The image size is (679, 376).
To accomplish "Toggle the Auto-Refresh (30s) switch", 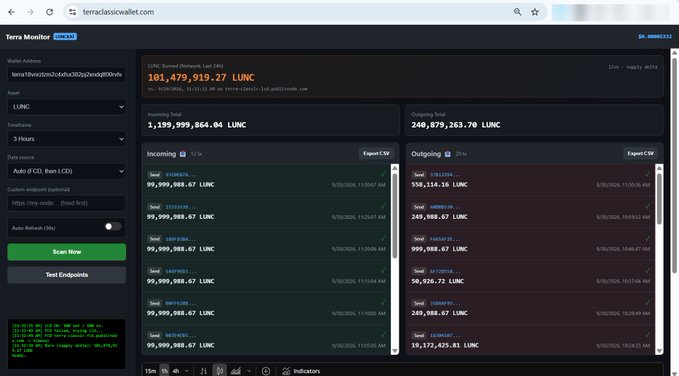I will (x=113, y=227).
